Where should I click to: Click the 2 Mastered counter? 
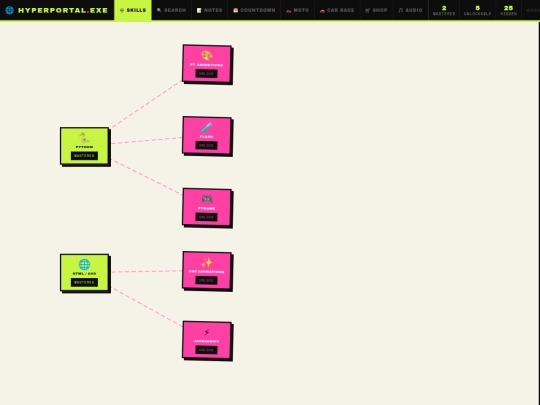point(444,10)
